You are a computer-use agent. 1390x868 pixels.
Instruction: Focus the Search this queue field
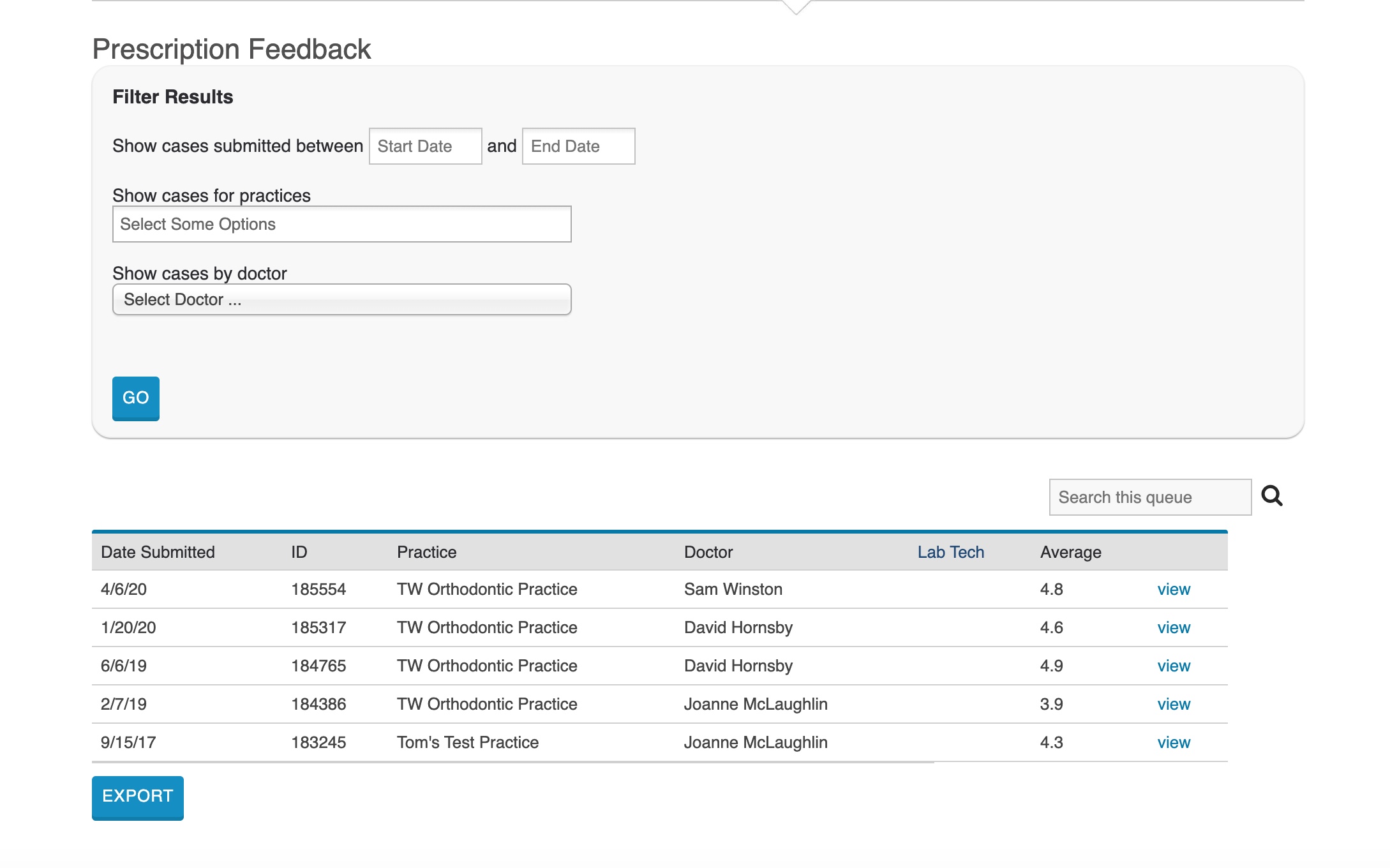[x=1149, y=497]
